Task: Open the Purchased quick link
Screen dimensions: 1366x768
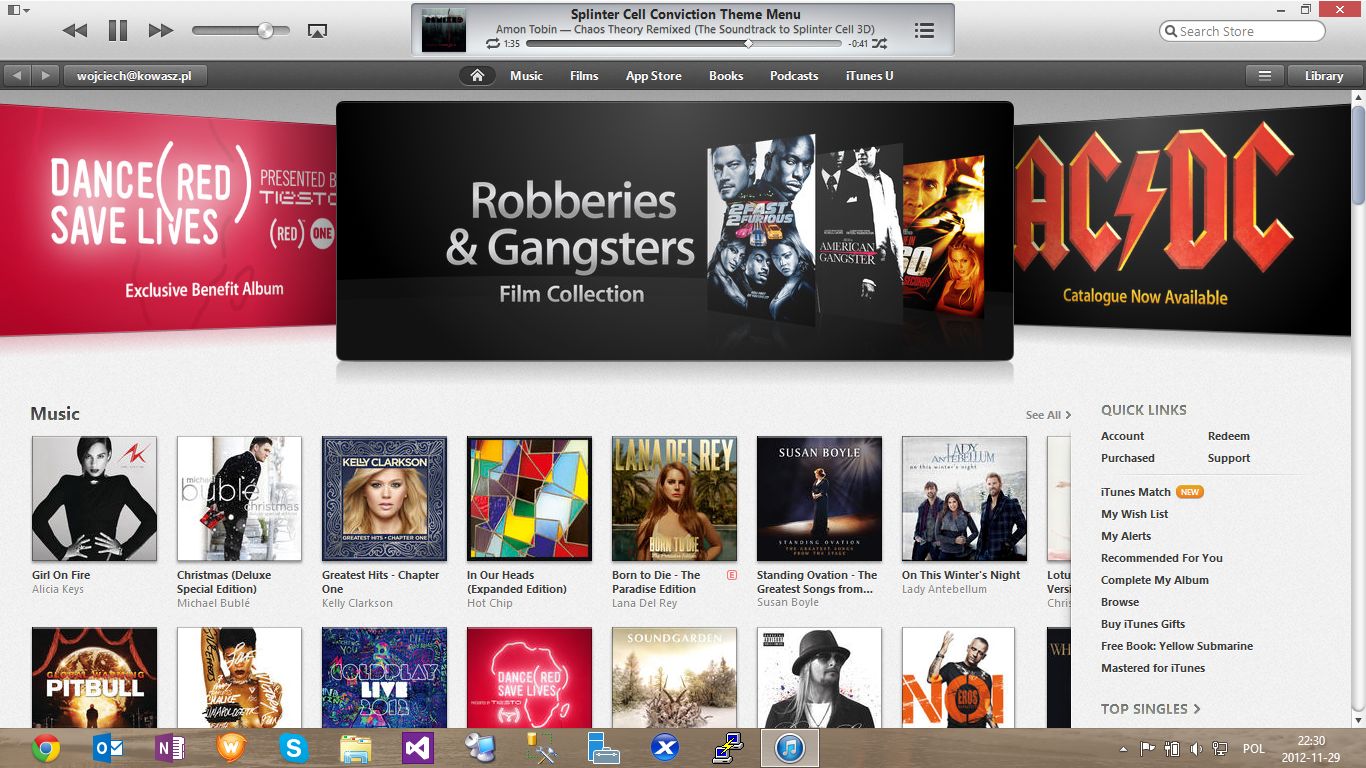Action: pos(1128,458)
